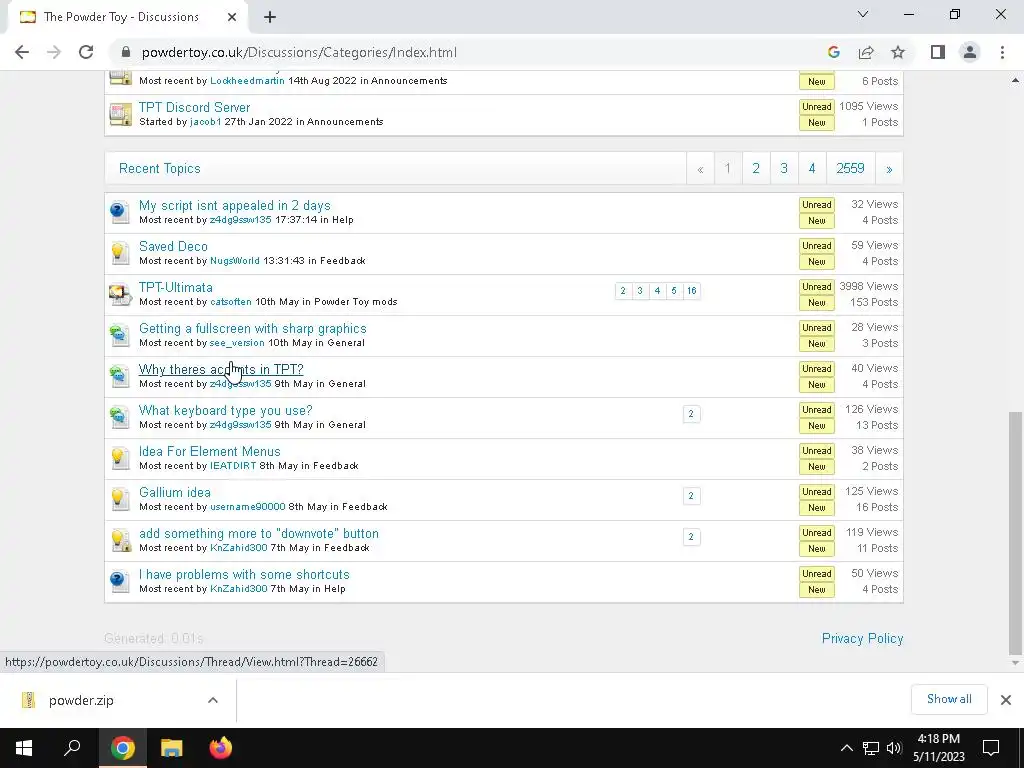Viewport: 1024px width, 768px height.
Task: Click the question icon beside 'I have problems with some shortcuts'
Action: tap(120, 582)
